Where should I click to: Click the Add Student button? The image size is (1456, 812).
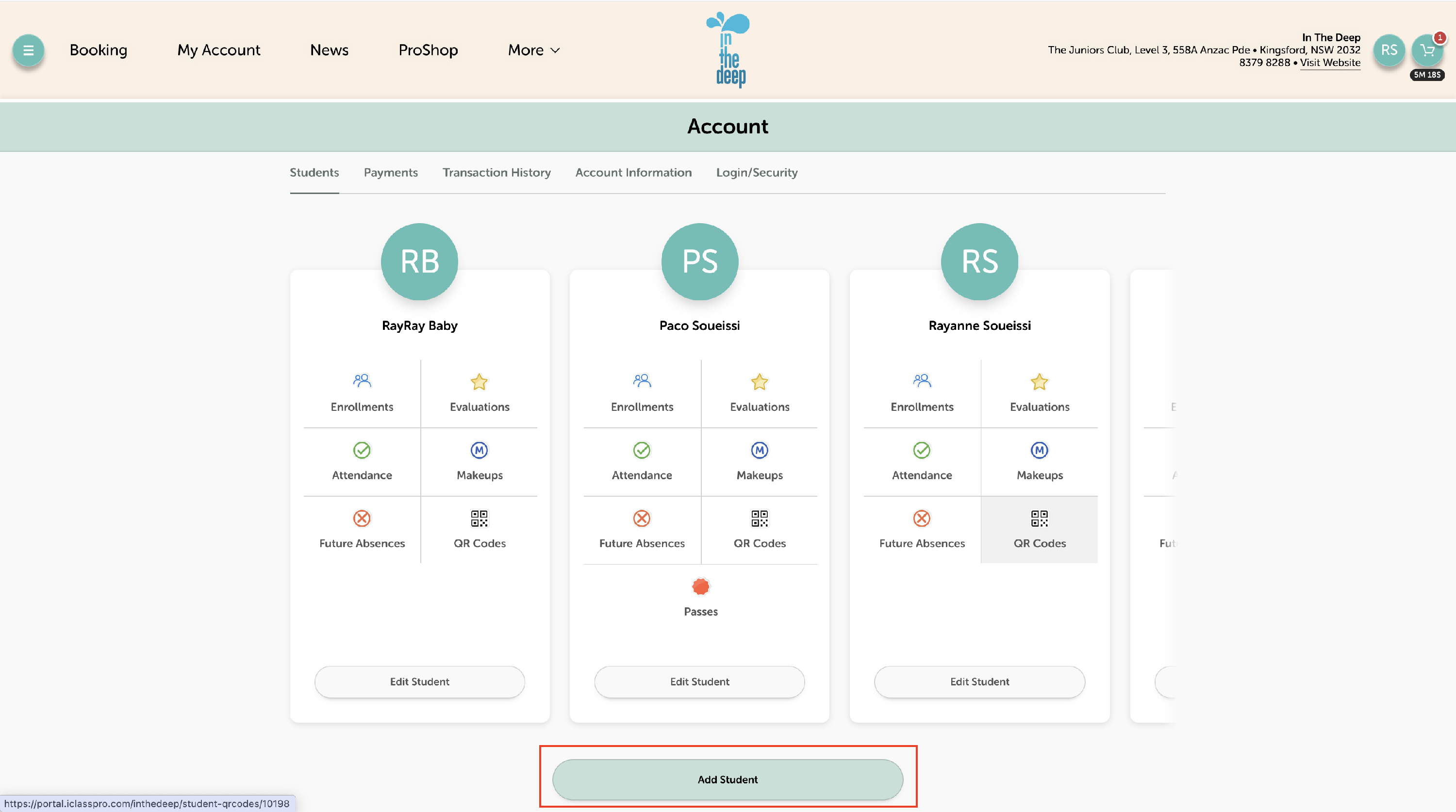click(x=728, y=779)
